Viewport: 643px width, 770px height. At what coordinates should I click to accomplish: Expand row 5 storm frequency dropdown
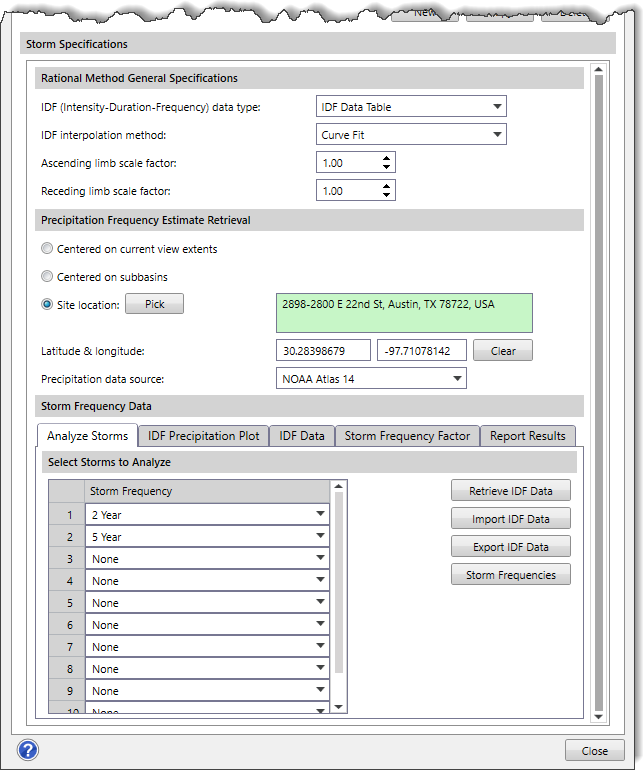pyautogui.click(x=320, y=603)
